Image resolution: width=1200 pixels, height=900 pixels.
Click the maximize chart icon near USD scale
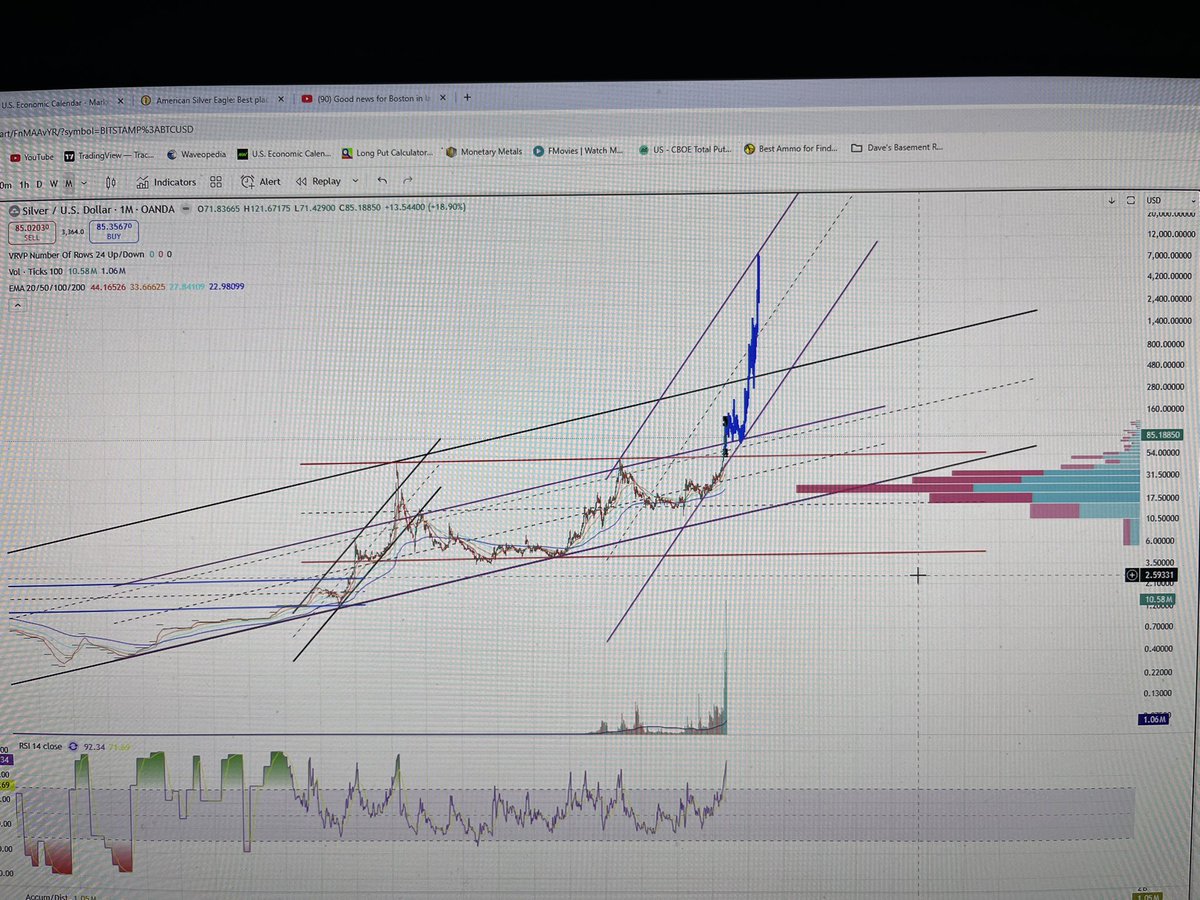1130,199
